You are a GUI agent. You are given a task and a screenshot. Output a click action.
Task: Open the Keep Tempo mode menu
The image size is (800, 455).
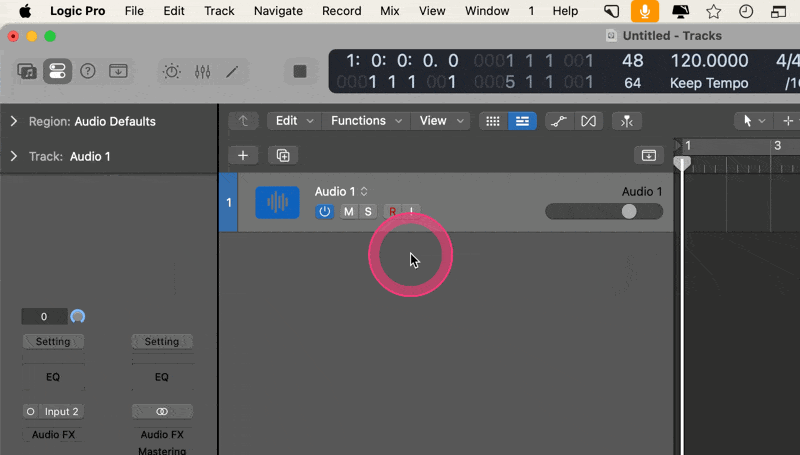tap(709, 83)
